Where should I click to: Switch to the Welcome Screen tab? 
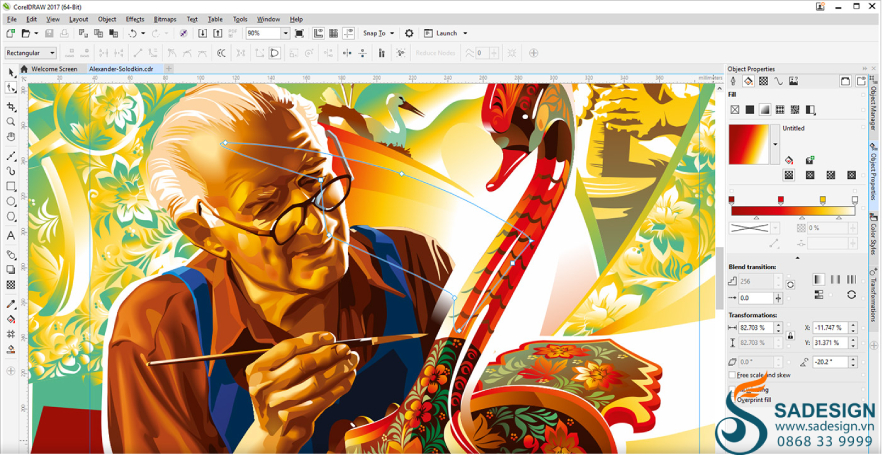pos(54,69)
